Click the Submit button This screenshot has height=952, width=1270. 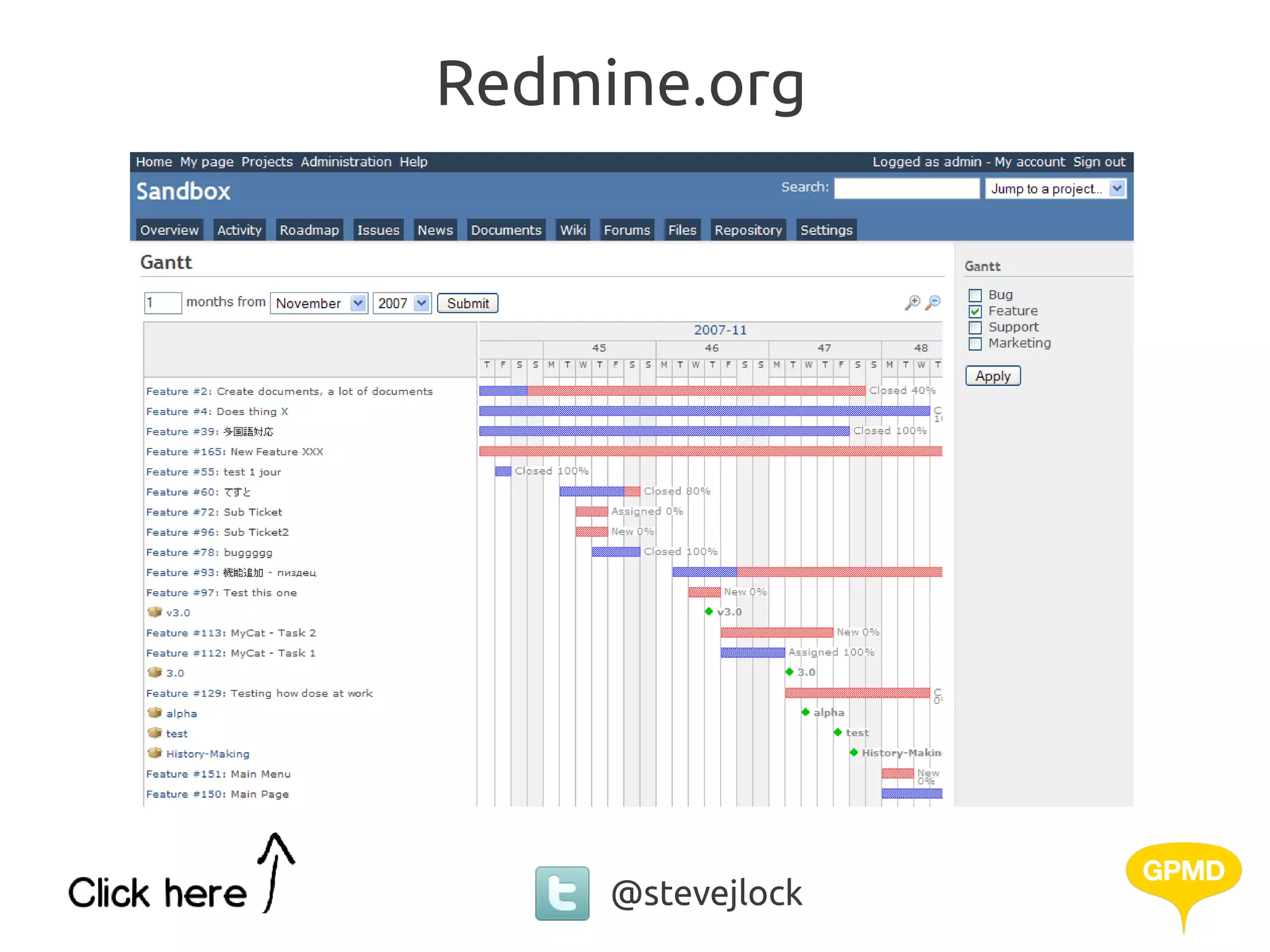(468, 303)
